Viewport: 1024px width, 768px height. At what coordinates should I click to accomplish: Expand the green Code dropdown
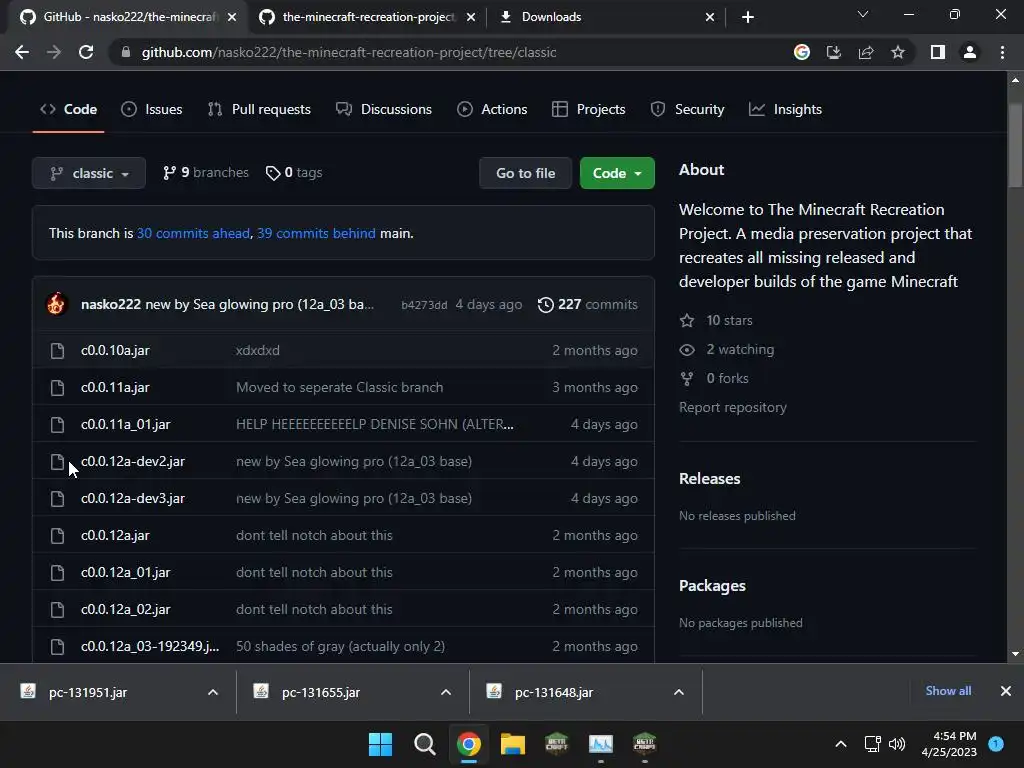(617, 173)
